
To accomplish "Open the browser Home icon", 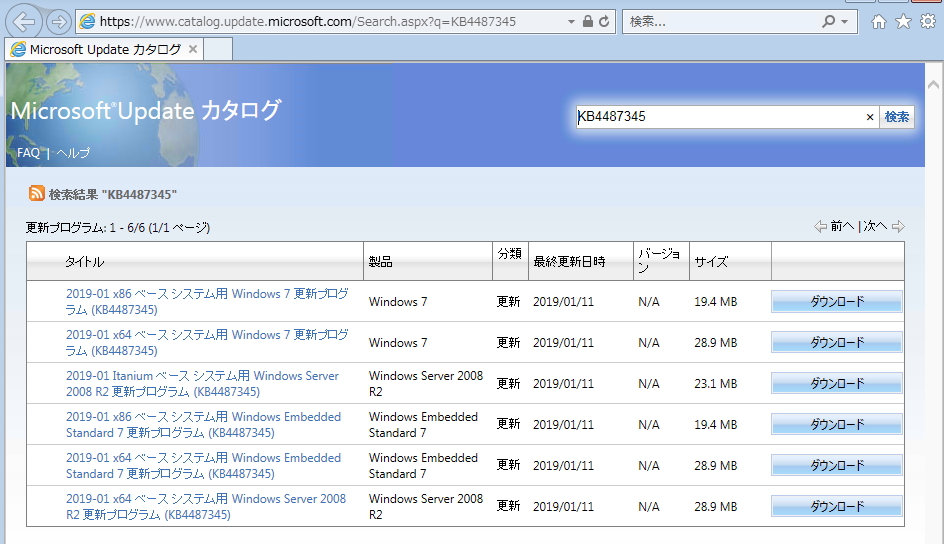I will [878, 22].
